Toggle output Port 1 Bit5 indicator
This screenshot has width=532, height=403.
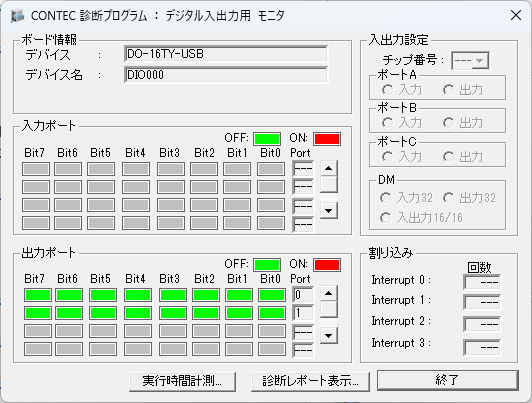coord(103,313)
